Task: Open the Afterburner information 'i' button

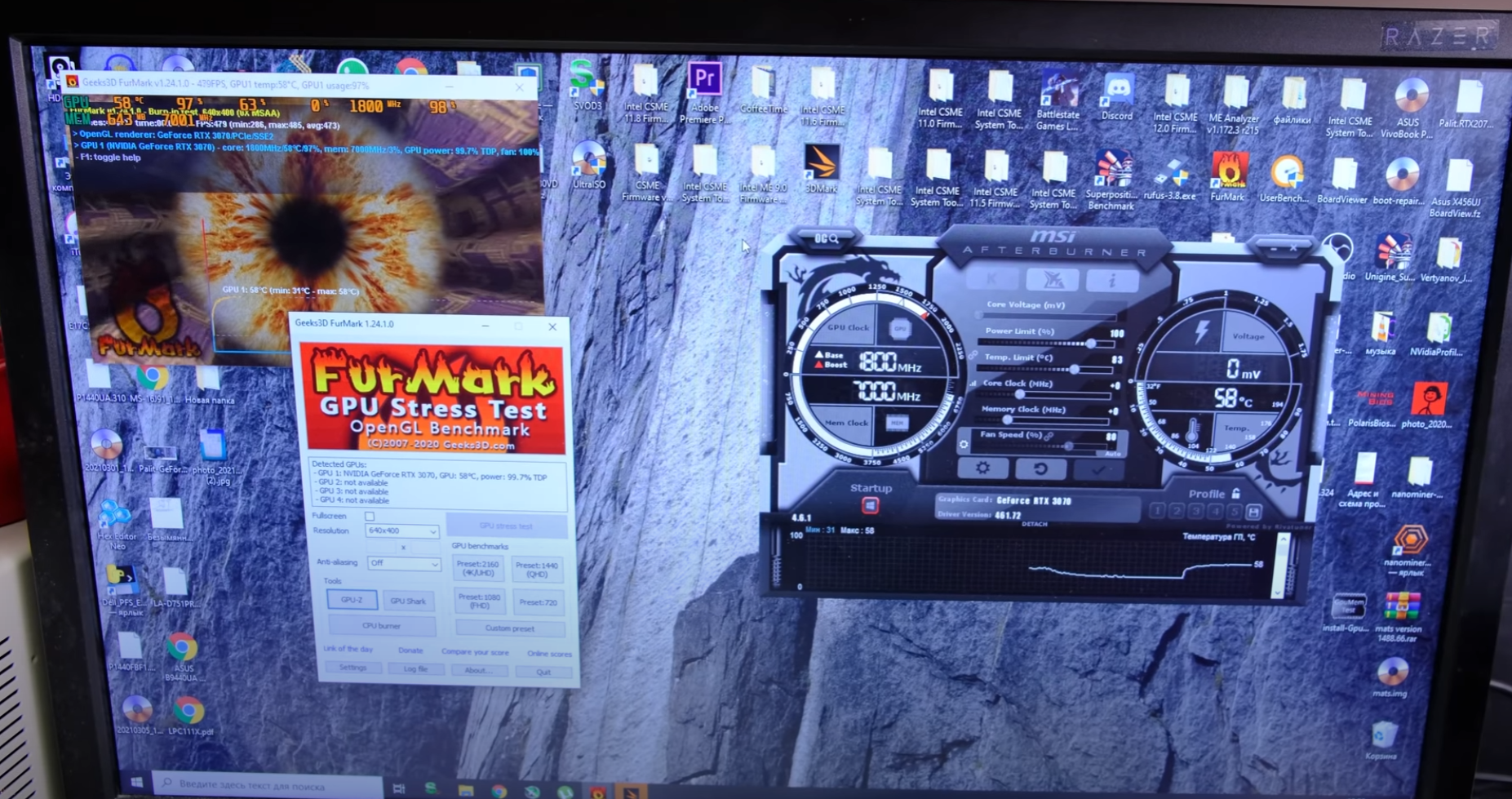Action: click(1111, 280)
